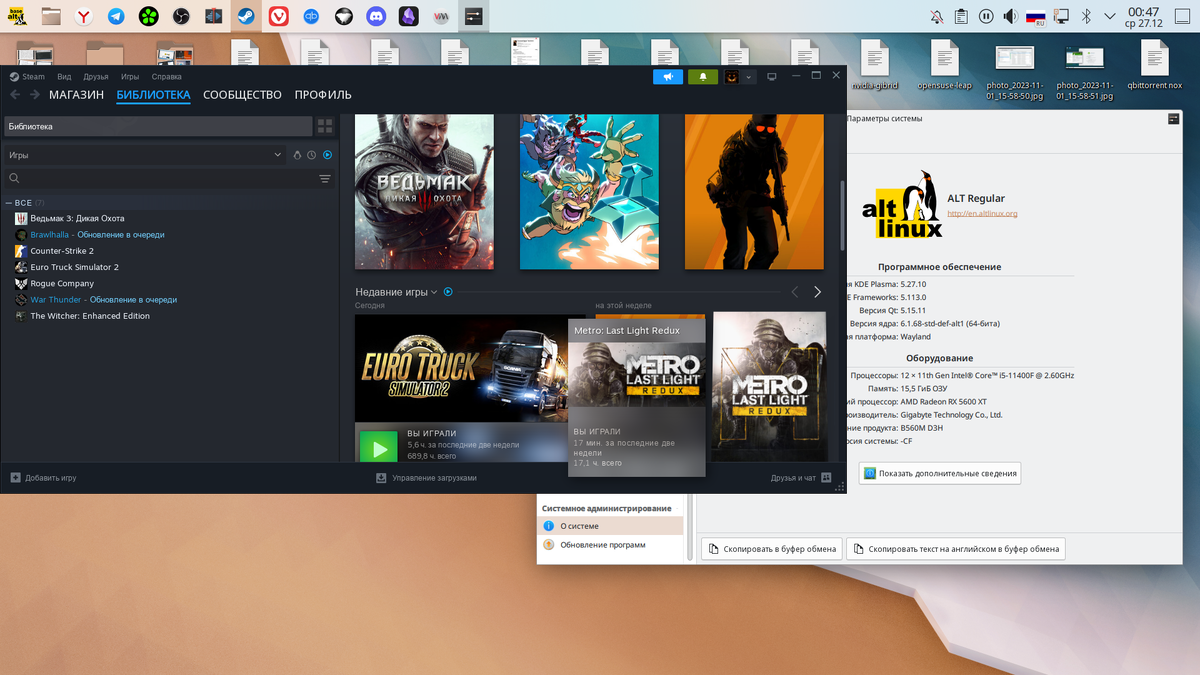Click Скопировать в буфер обмена button
This screenshot has height=675, width=1200.
(772, 549)
